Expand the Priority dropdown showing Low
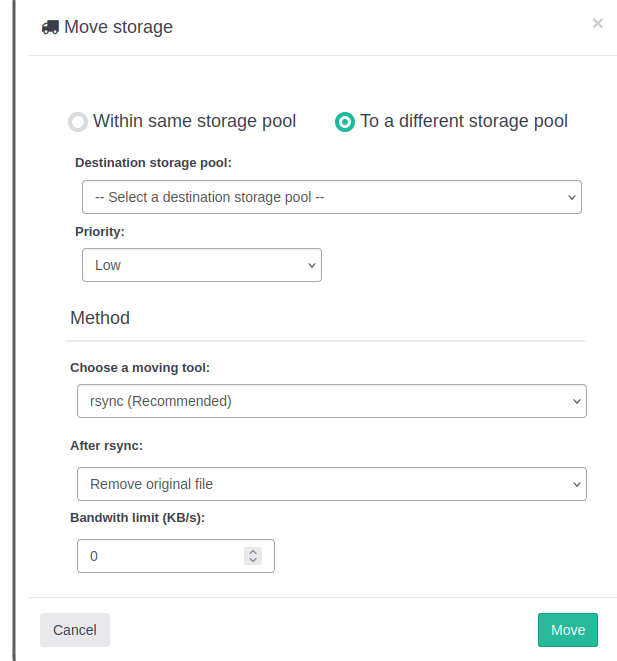This screenshot has width=617, height=661. click(201, 265)
